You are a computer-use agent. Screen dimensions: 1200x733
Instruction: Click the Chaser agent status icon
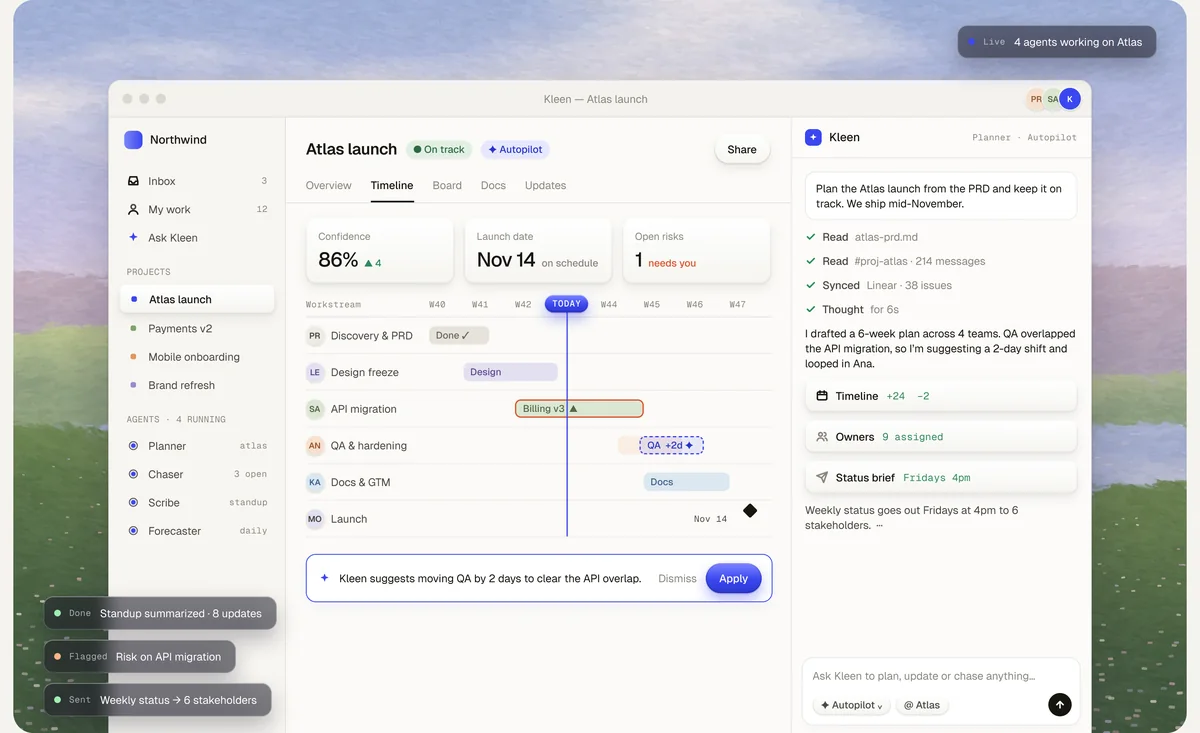coord(133,474)
